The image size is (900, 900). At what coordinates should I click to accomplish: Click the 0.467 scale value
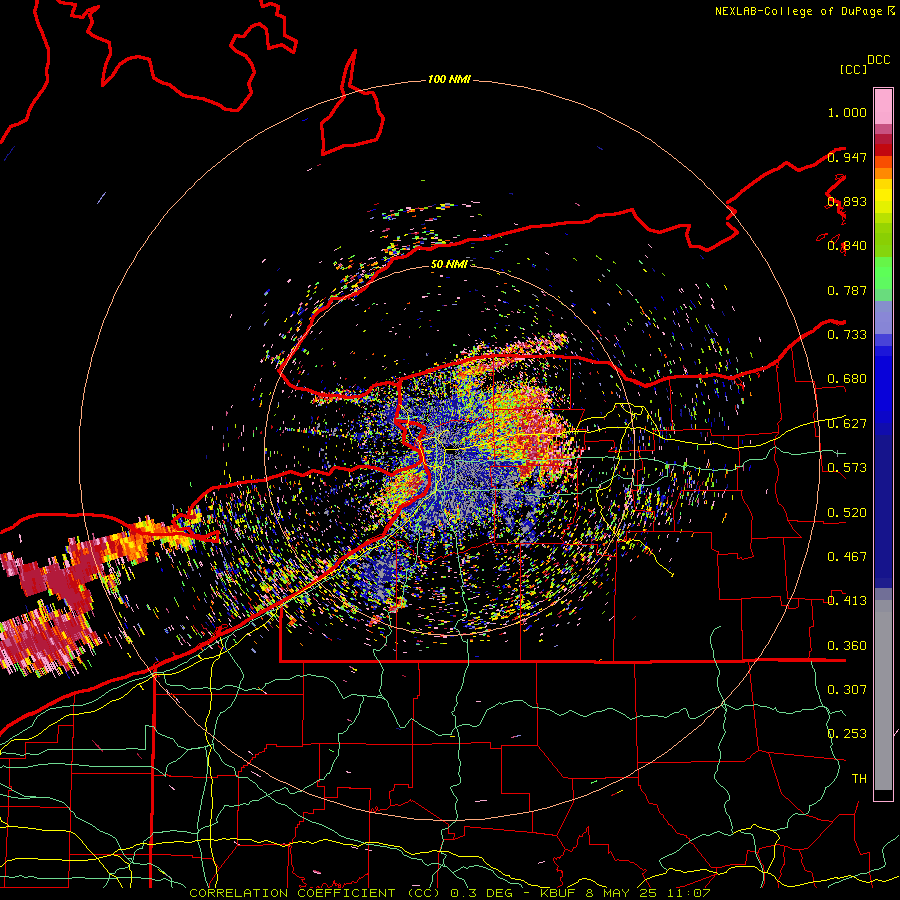coord(847,557)
